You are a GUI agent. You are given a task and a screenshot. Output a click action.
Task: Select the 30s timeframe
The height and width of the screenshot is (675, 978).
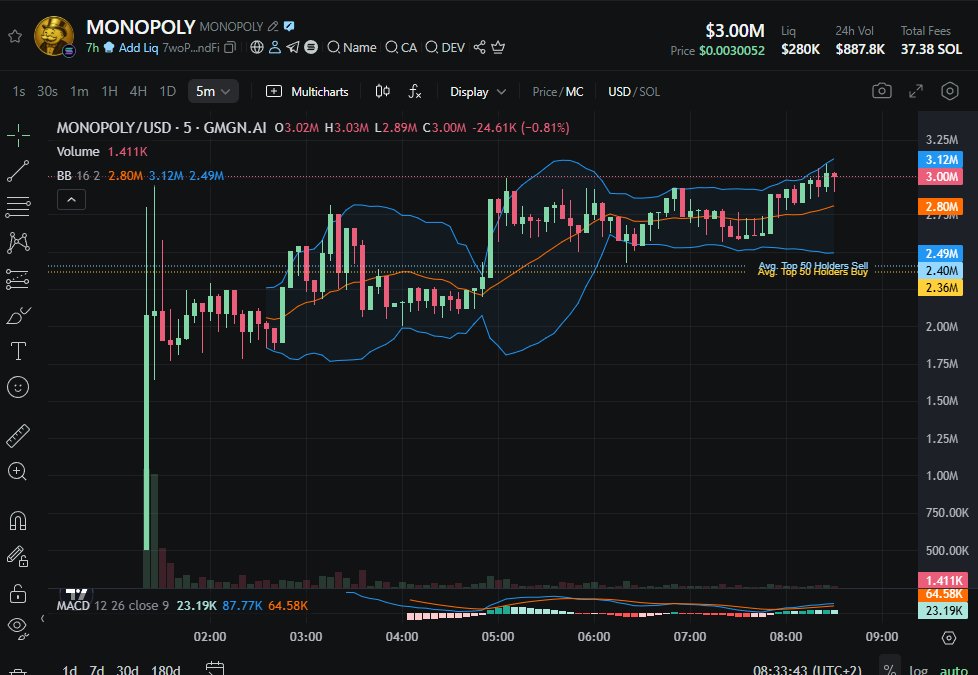[47, 92]
